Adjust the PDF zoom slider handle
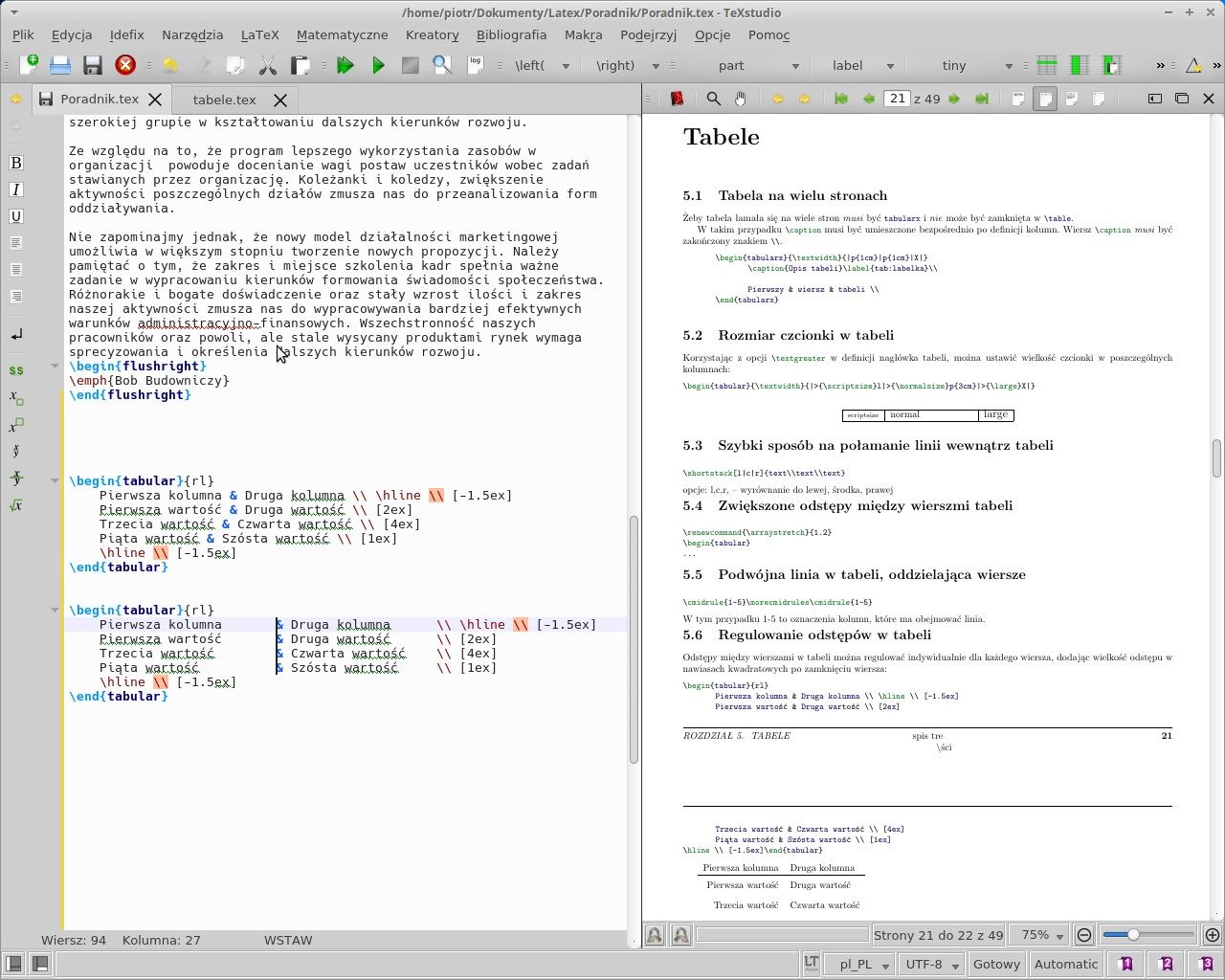1225x980 pixels. pyautogui.click(x=1133, y=935)
